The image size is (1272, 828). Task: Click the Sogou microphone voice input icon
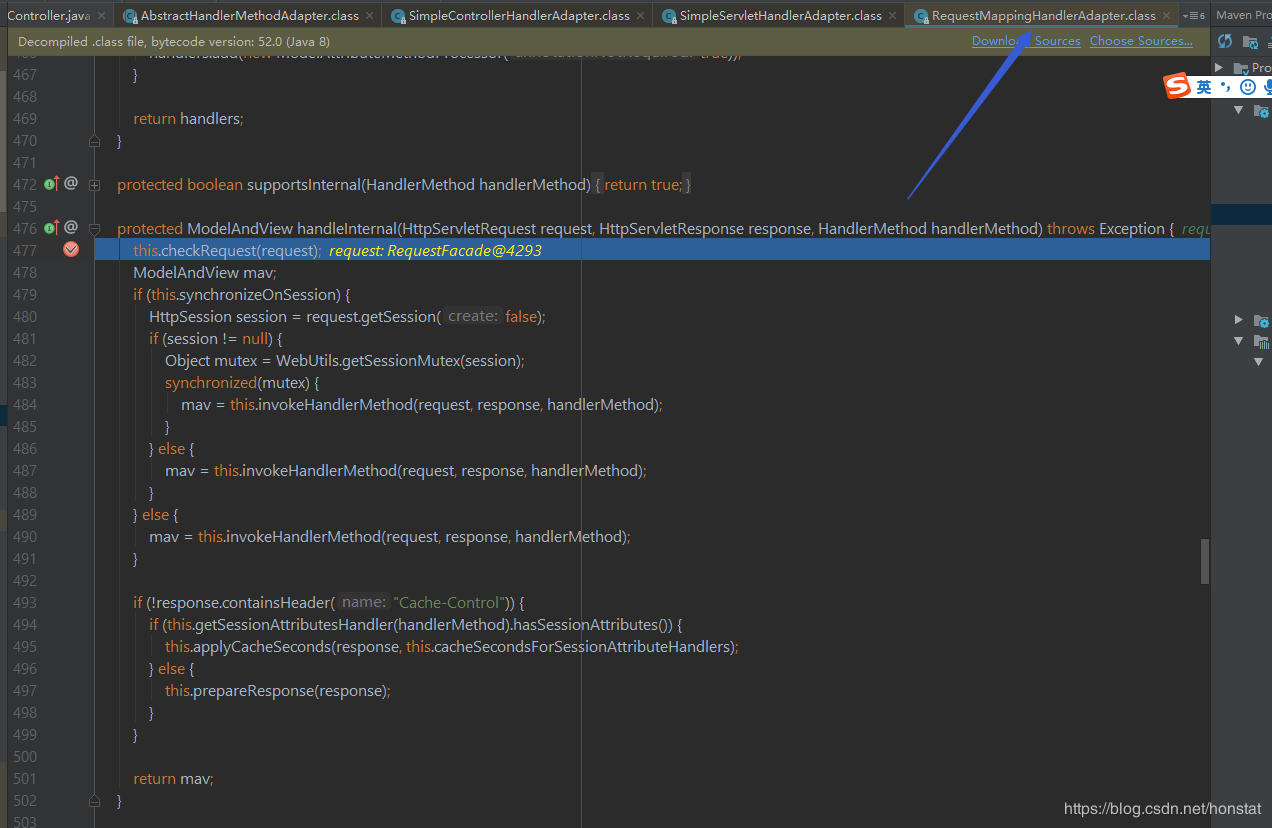1267,87
